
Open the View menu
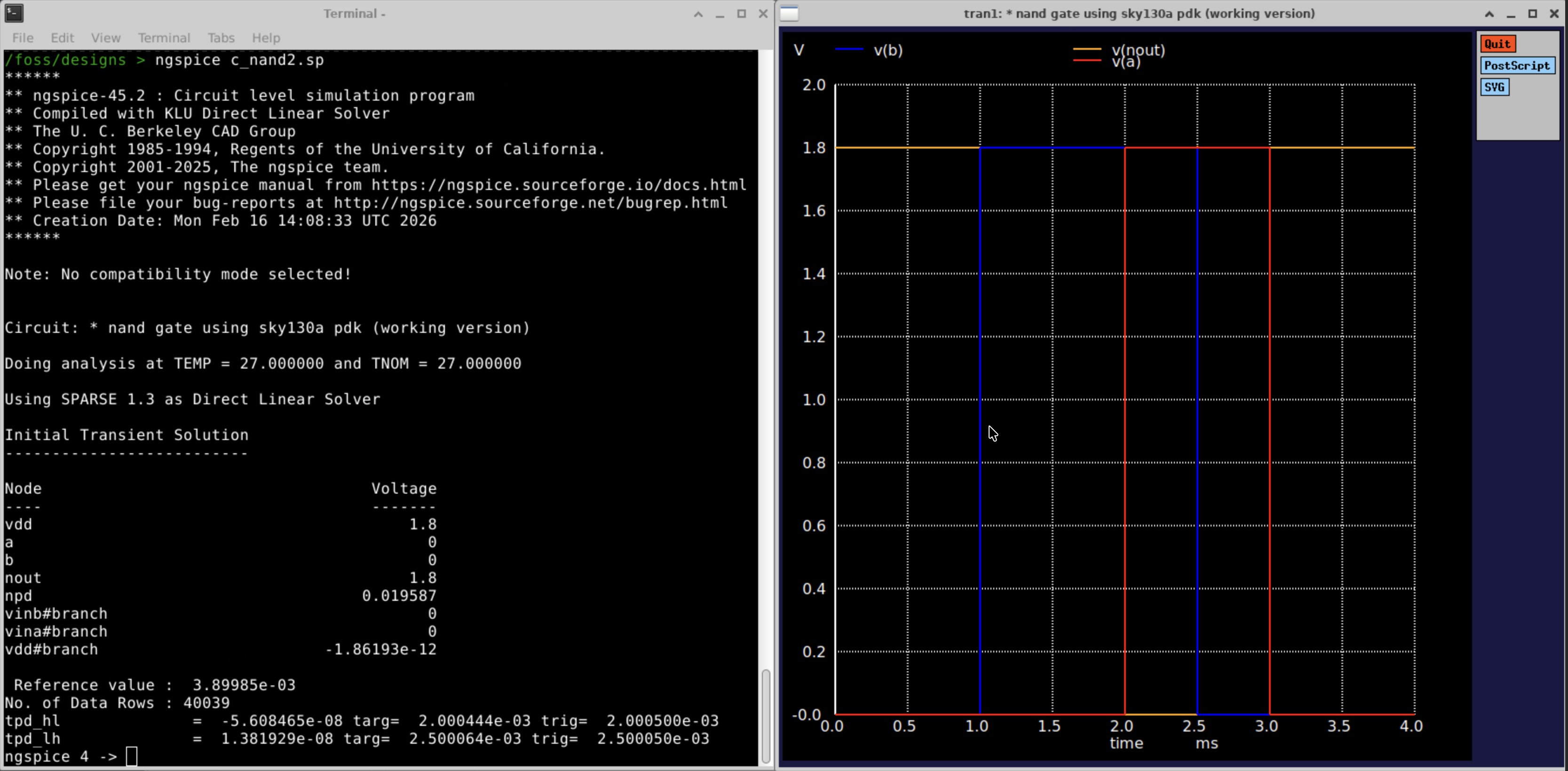(106, 38)
